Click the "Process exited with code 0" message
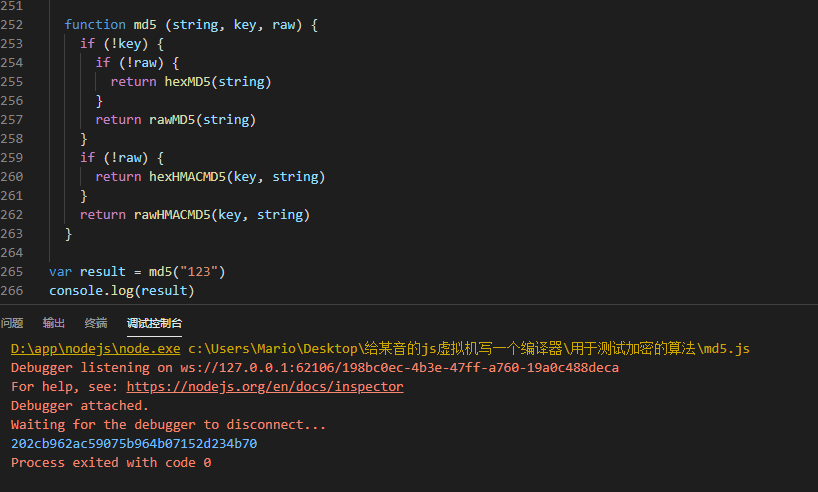 click(111, 462)
